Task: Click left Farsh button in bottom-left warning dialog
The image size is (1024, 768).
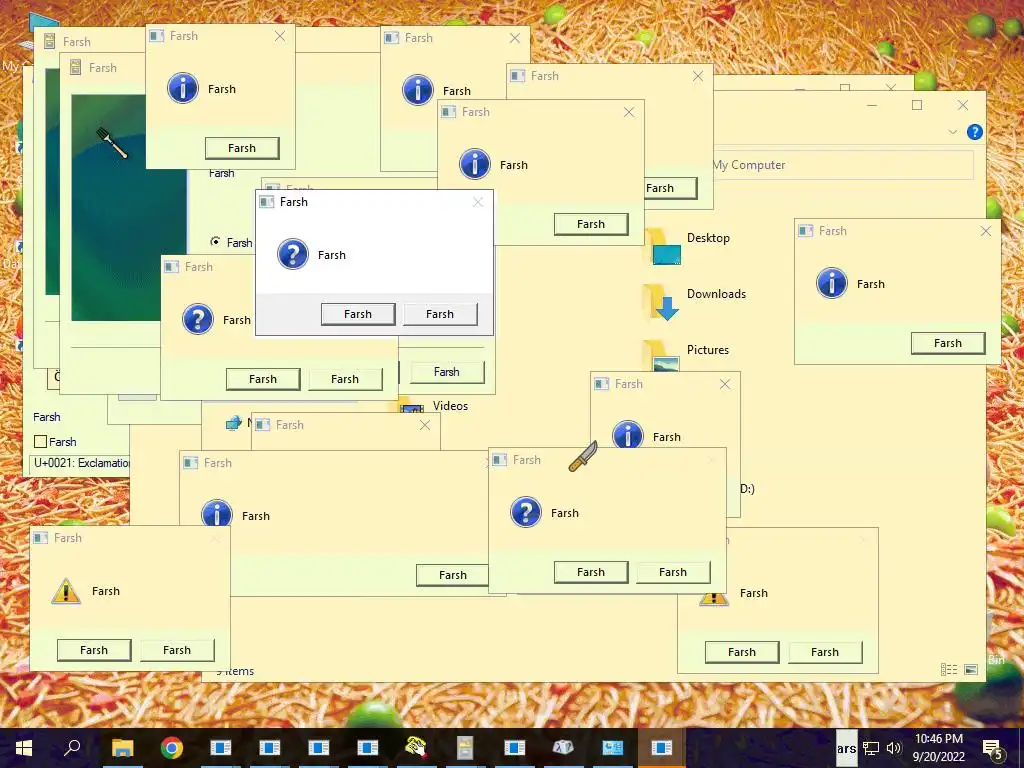Action: 94,650
